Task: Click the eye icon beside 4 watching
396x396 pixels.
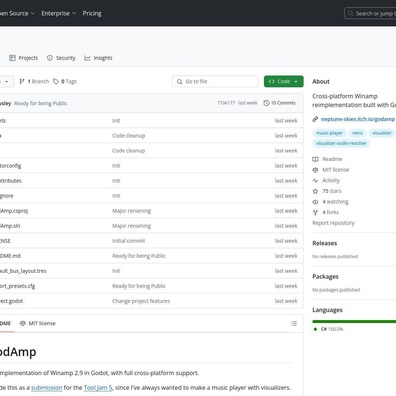Action: tap(315, 202)
